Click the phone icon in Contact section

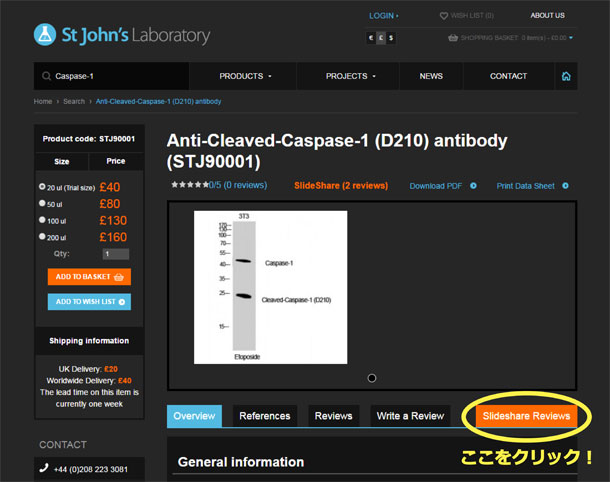point(44,468)
